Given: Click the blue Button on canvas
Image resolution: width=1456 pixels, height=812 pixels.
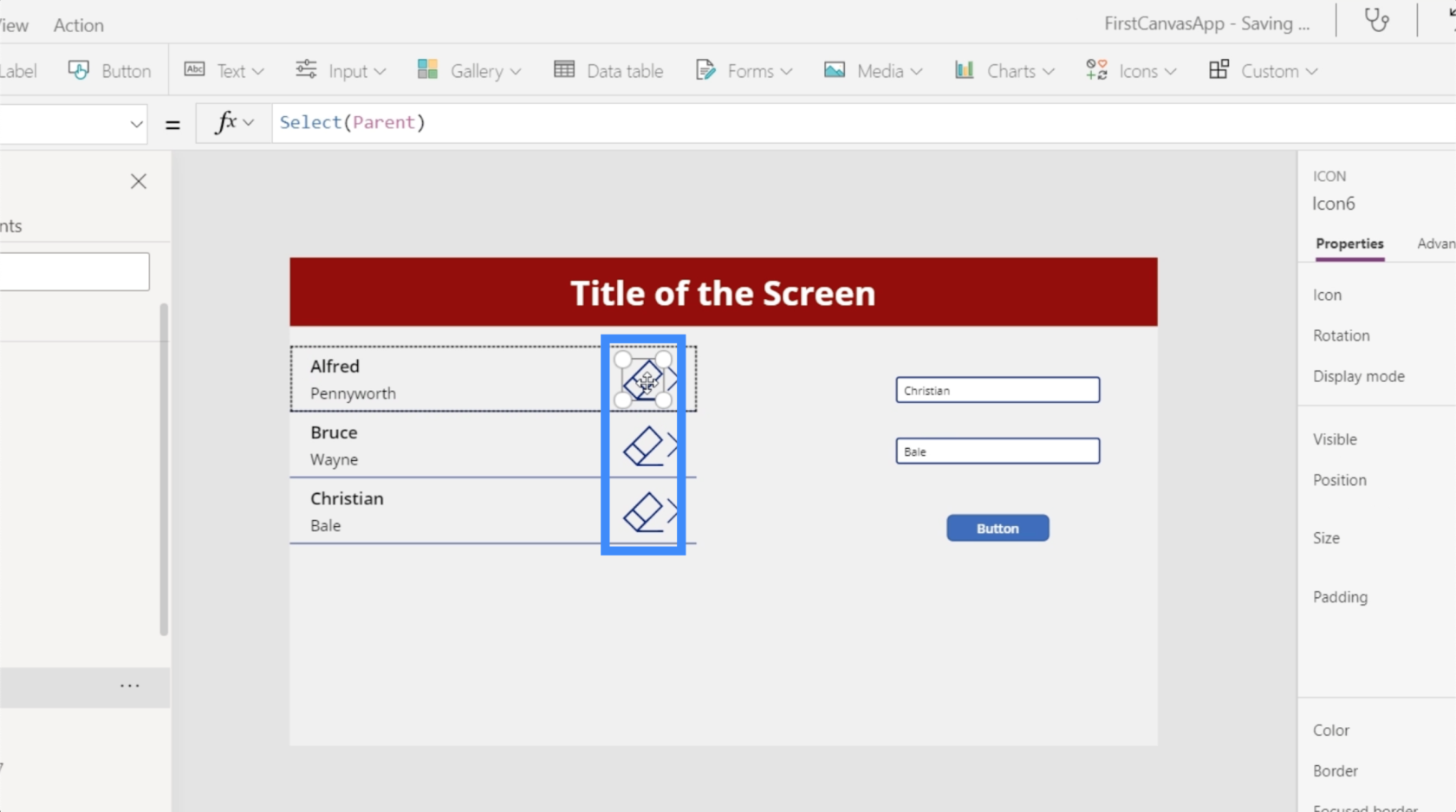Looking at the screenshot, I should [x=998, y=528].
